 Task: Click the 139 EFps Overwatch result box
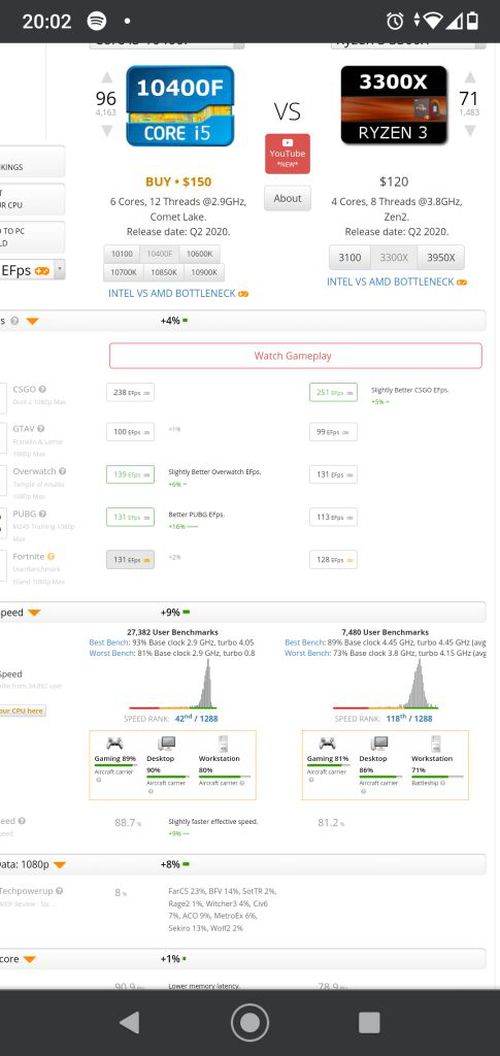coord(130,474)
